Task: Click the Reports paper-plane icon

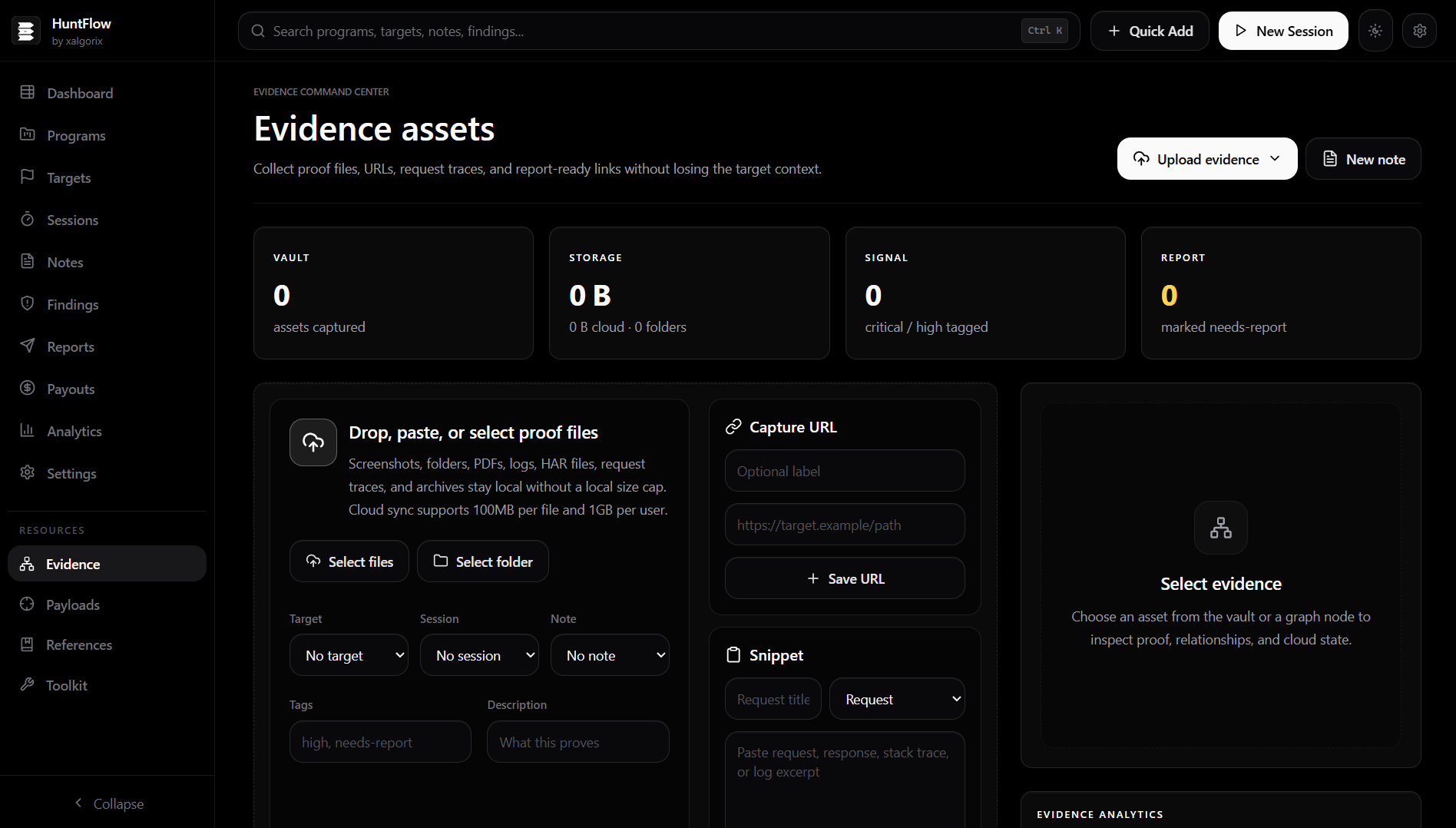Action: pos(28,346)
